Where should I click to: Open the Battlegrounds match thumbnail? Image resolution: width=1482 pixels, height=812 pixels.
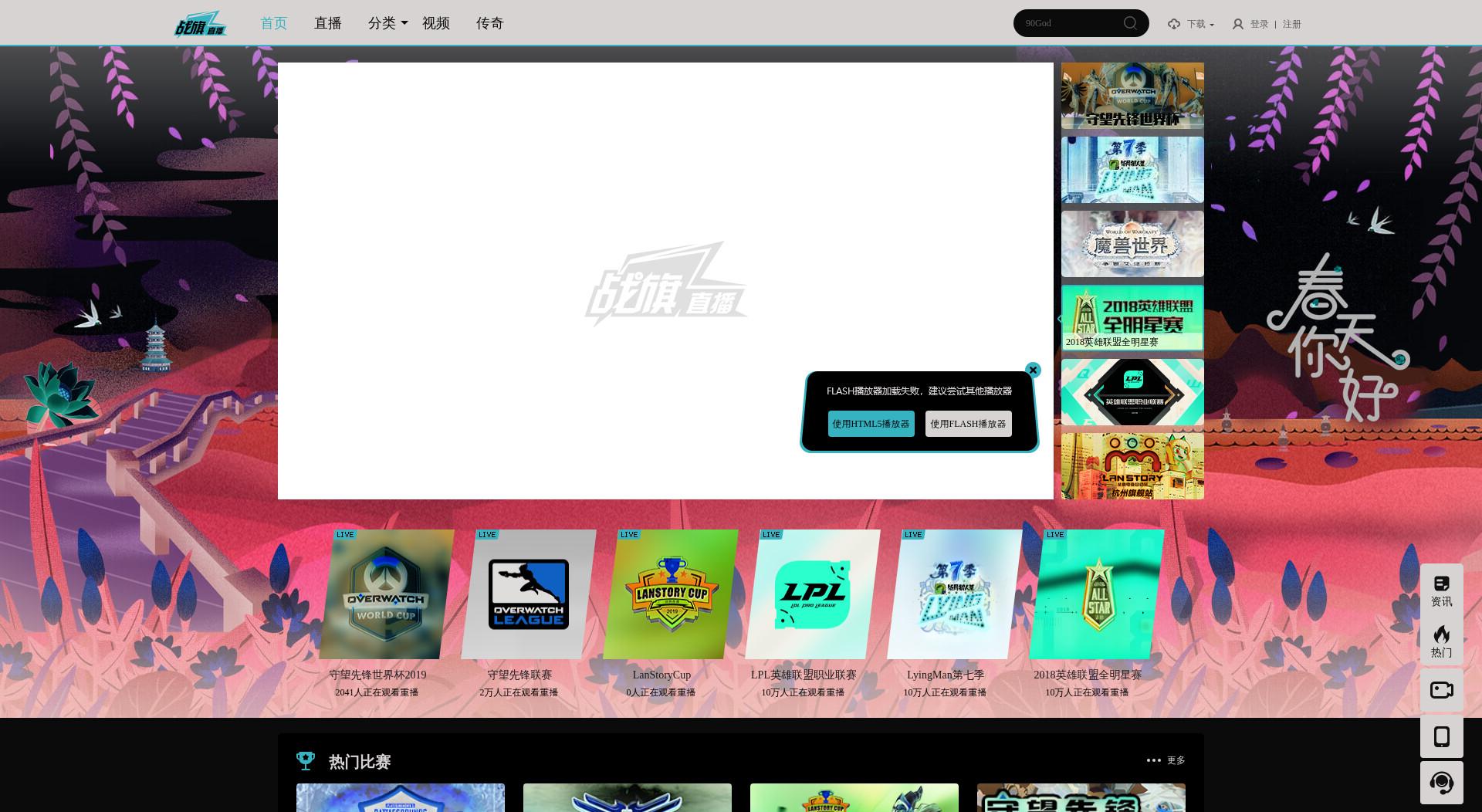coord(401,797)
